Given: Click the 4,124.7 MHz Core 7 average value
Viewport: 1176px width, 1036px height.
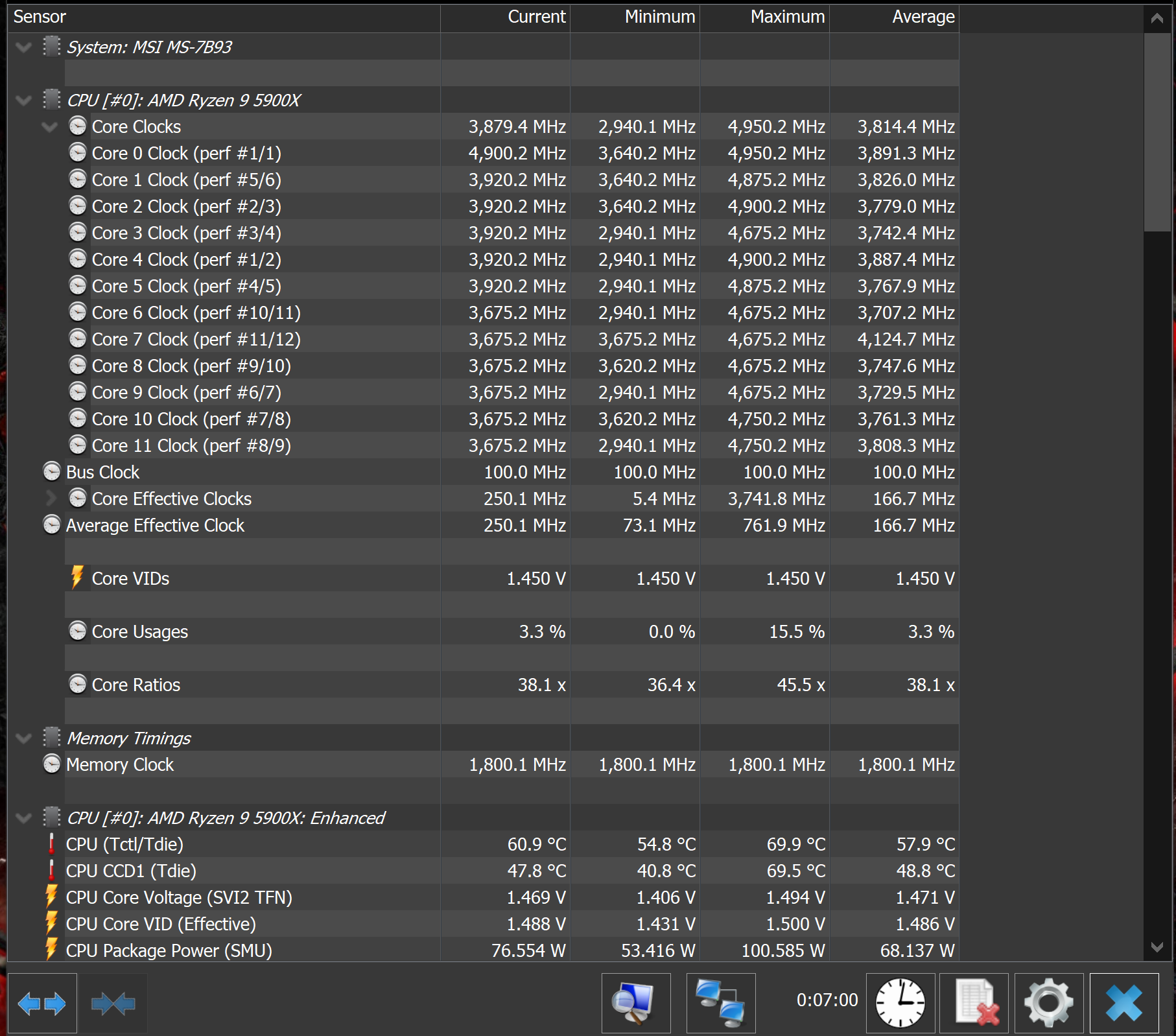Looking at the screenshot, I should point(906,340).
